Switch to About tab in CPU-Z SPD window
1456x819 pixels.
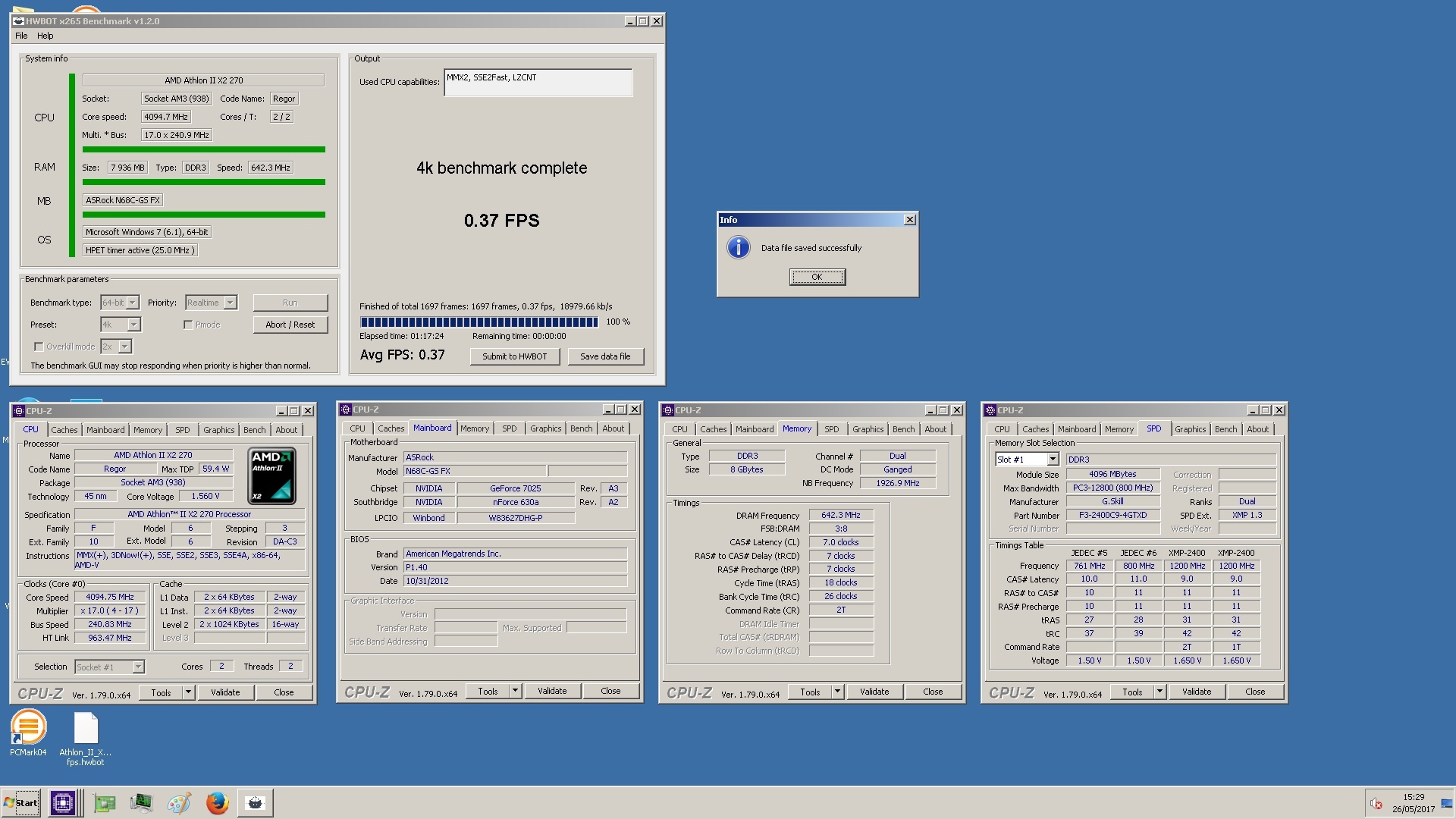1257,429
